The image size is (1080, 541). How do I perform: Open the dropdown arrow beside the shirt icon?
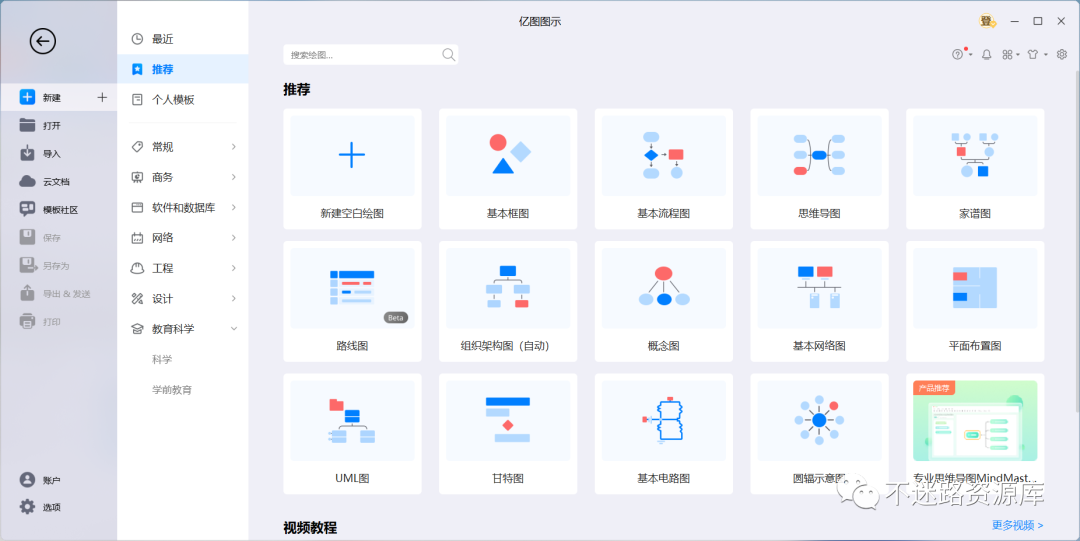pos(1046,55)
